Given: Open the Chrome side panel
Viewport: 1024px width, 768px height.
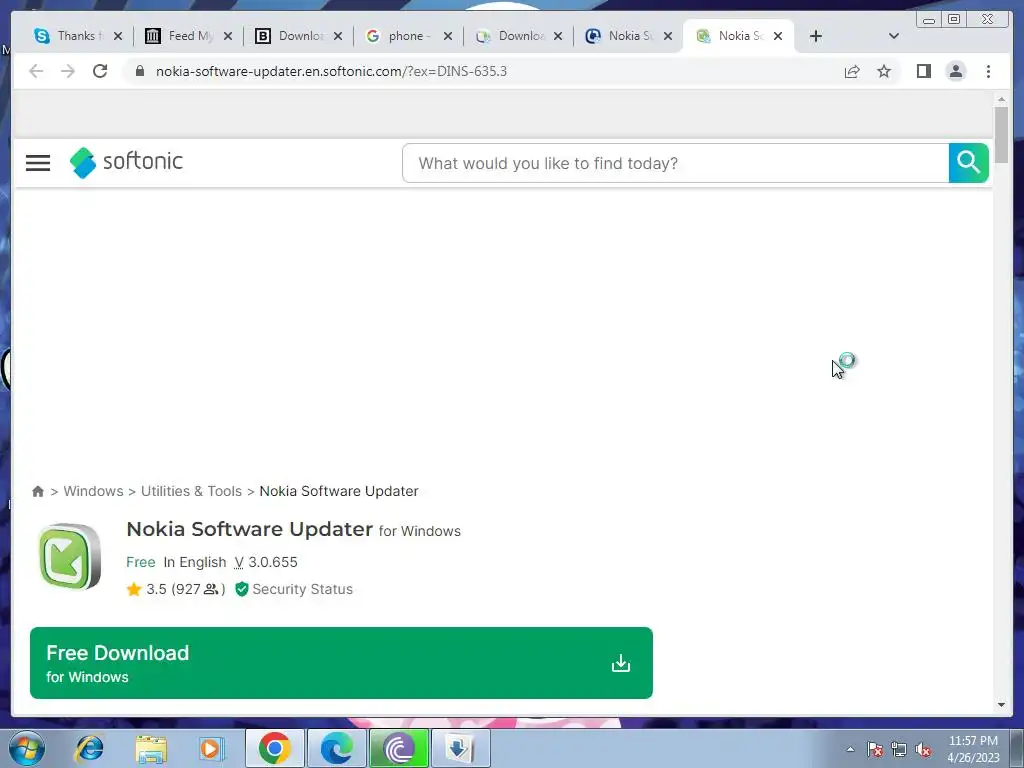Looking at the screenshot, I should pos(923,71).
